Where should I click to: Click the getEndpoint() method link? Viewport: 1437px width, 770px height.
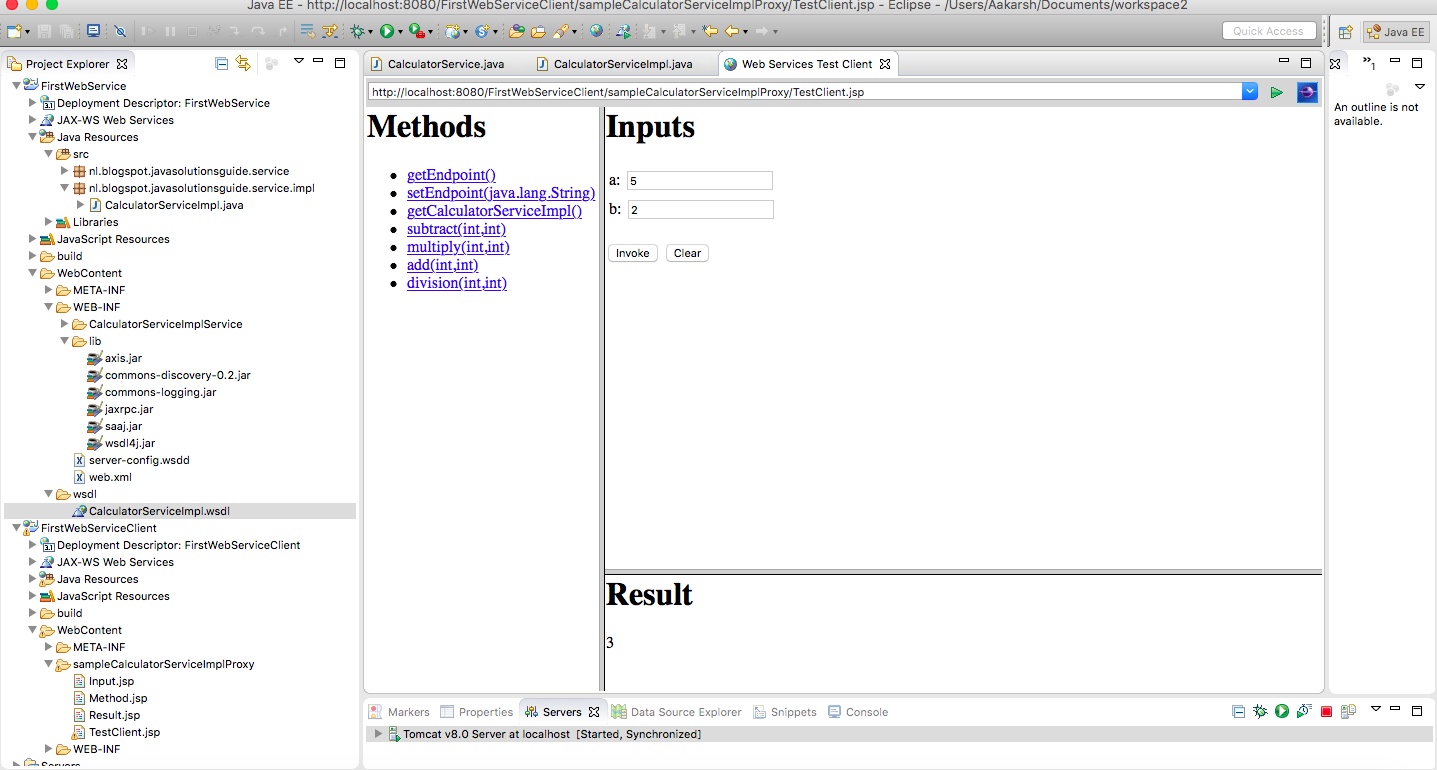click(451, 175)
